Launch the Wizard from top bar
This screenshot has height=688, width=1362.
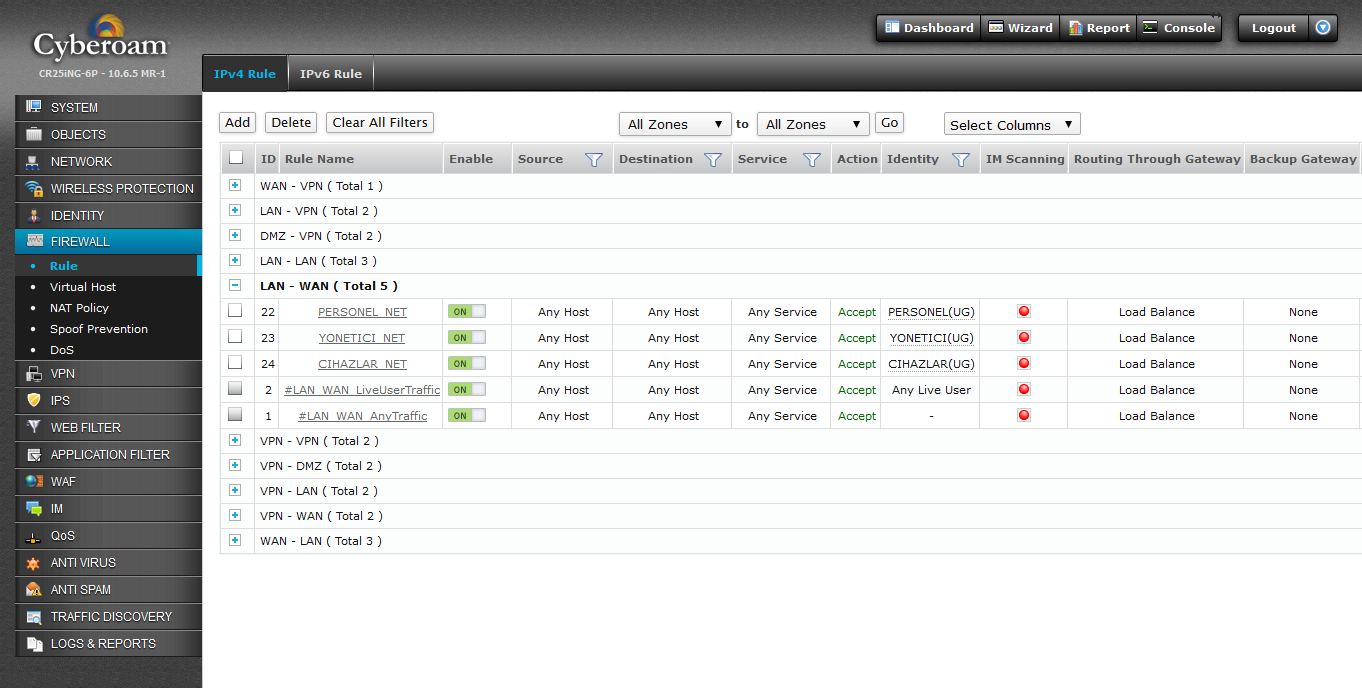[1020, 28]
